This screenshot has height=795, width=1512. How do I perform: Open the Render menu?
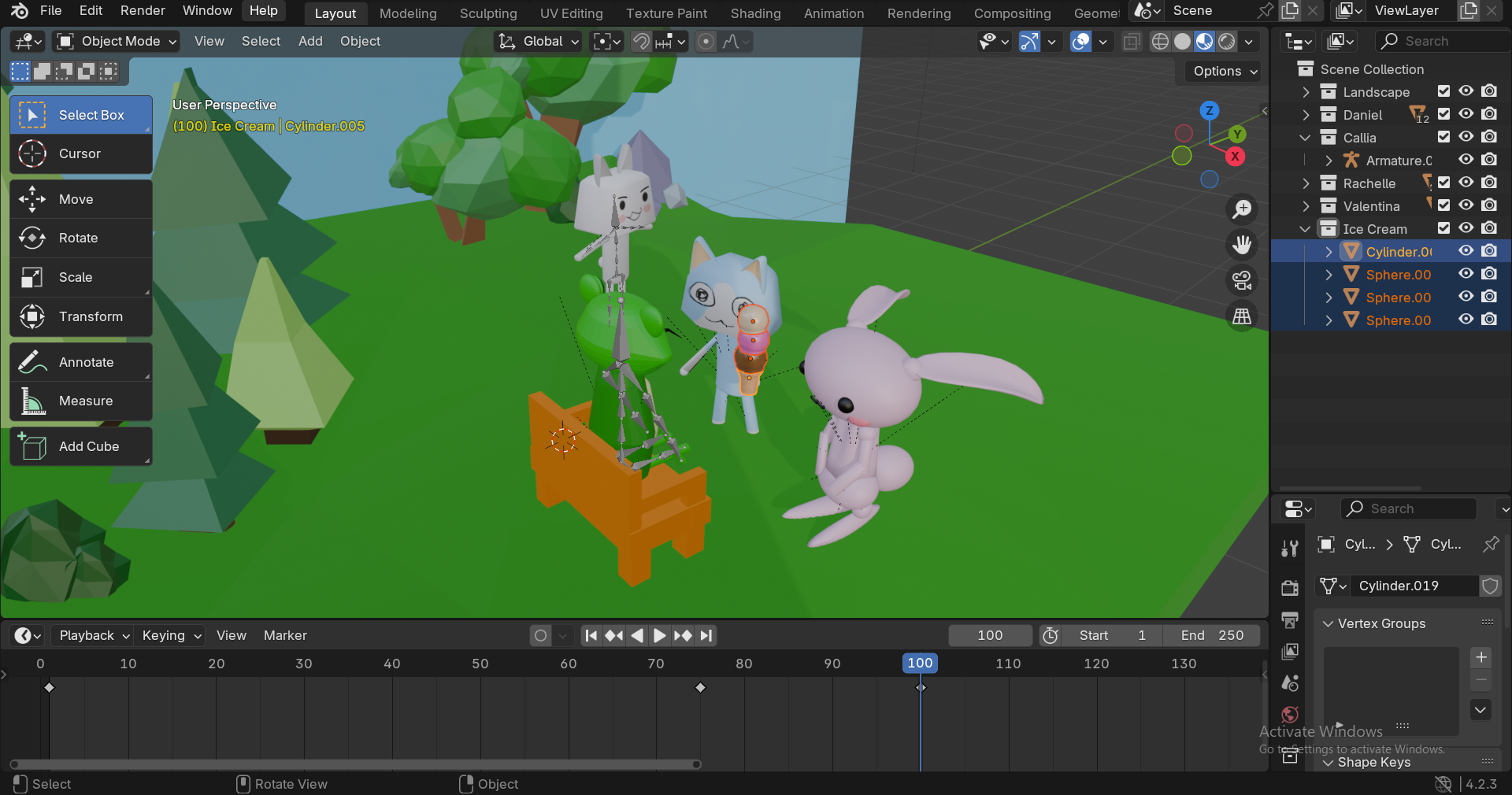(x=143, y=10)
